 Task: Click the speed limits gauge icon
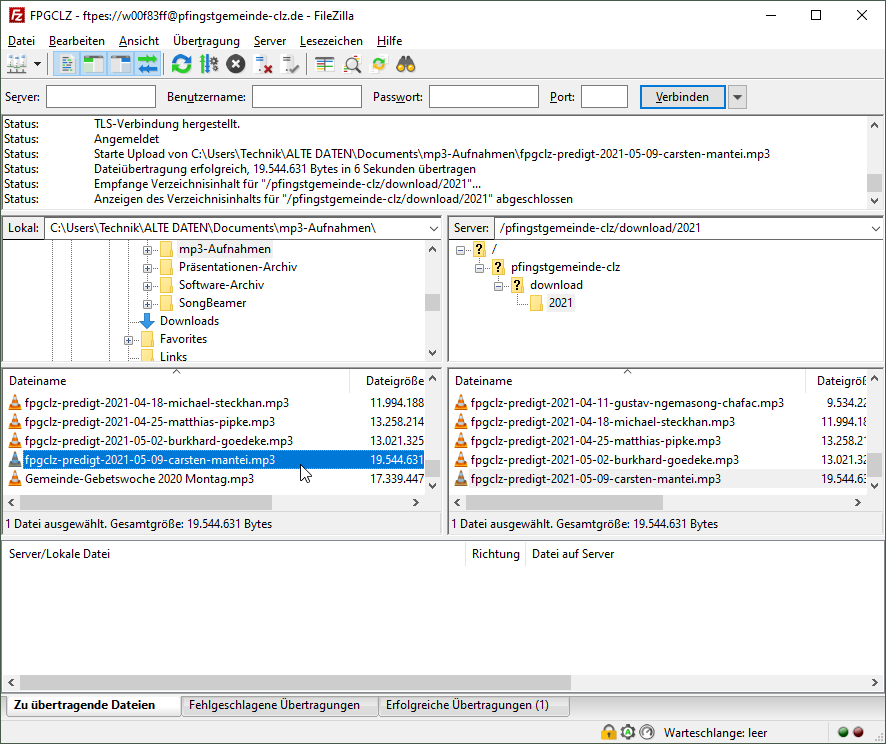pos(646,733)
